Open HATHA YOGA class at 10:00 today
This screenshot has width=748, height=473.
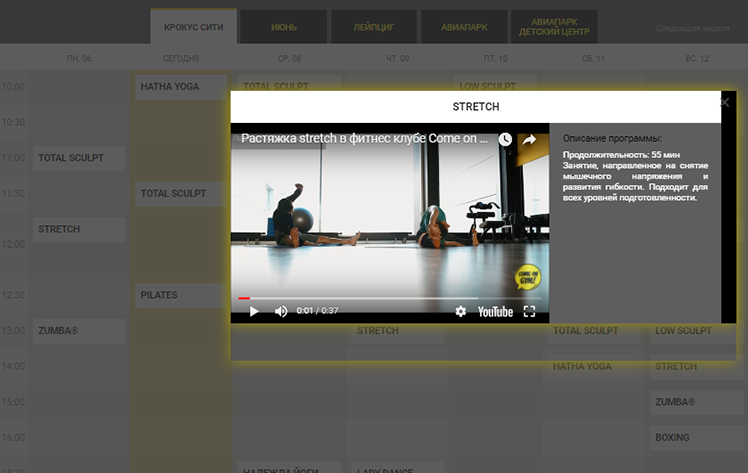coord(181,87)
